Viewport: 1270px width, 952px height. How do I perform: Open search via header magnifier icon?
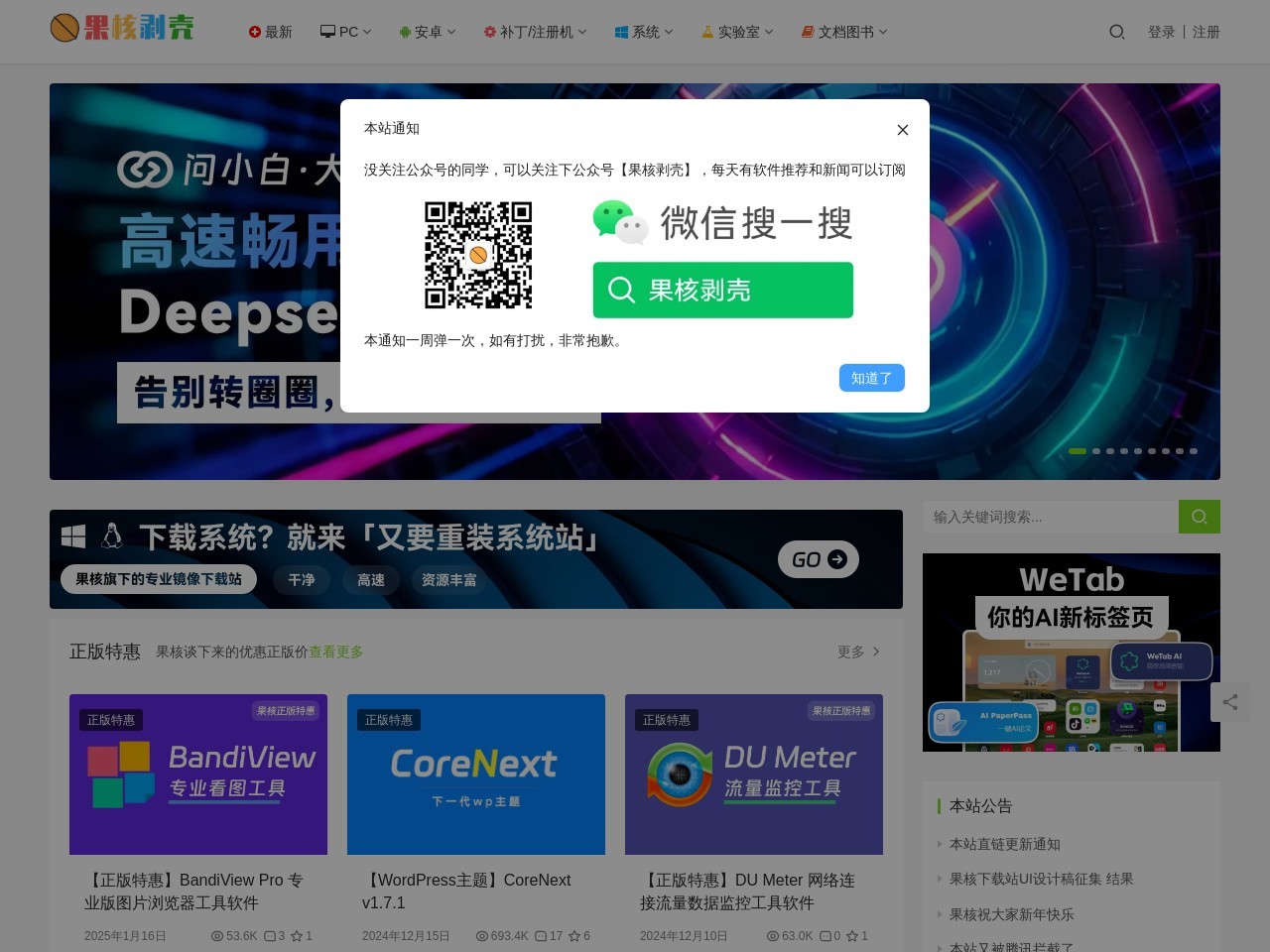(x=1117, y=32)
